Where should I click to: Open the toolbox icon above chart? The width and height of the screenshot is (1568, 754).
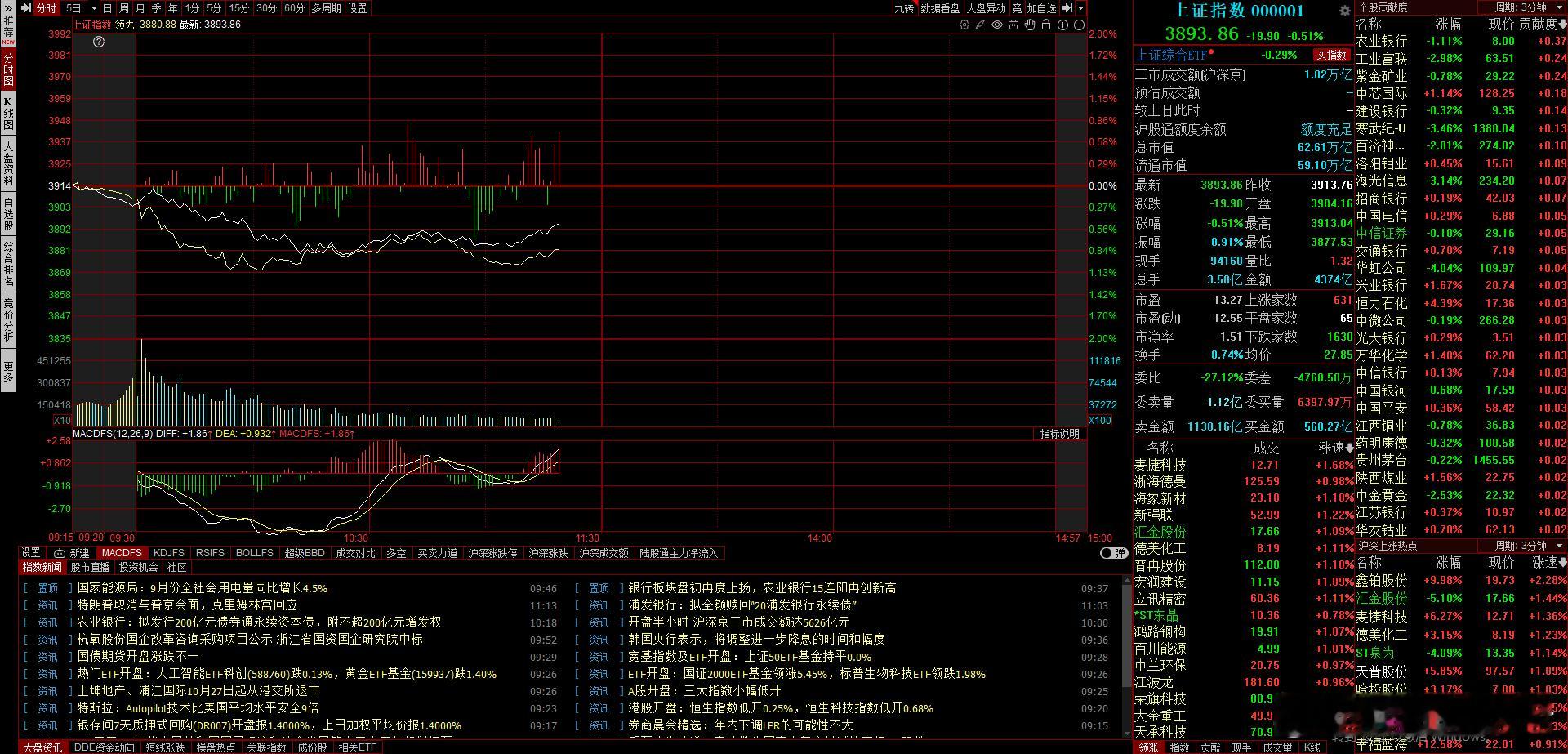(1013, 25)
